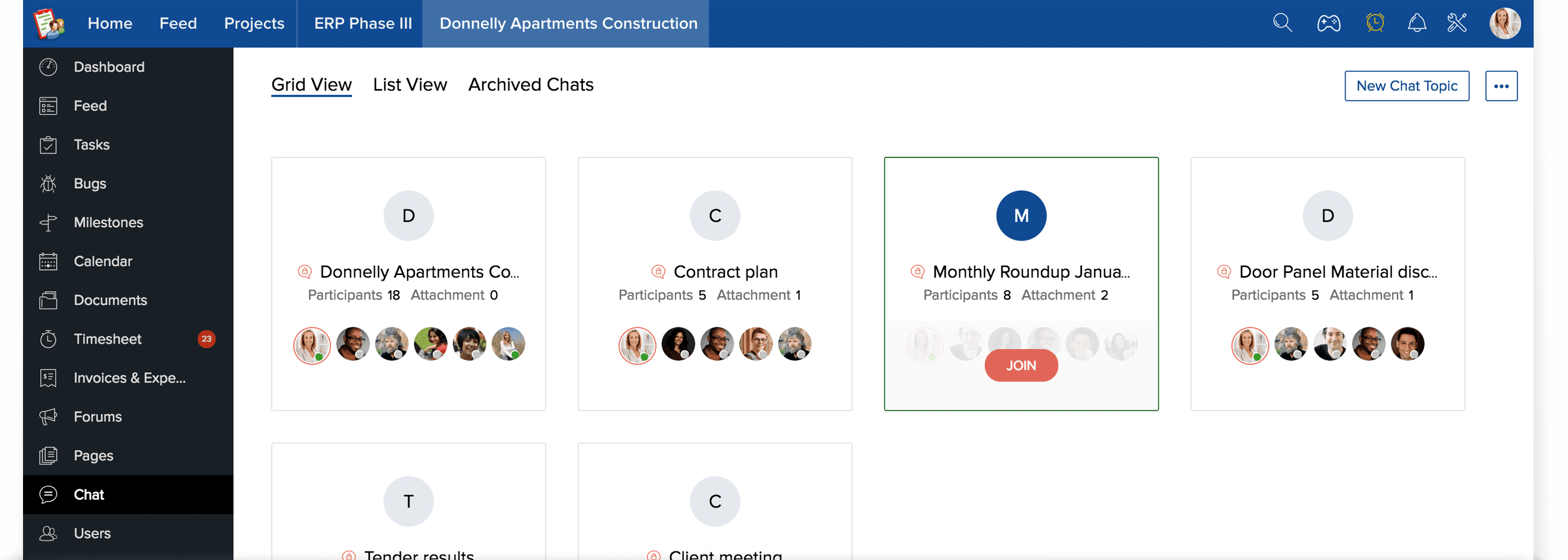This screenshot has width=1568, height=560.
Task: Open the user profile avatar menu
Action: (1504, 23)
